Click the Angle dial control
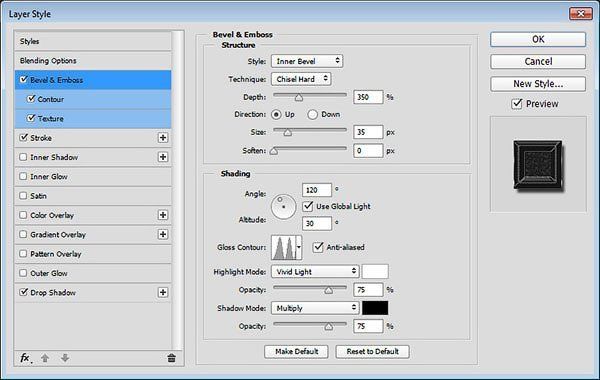The width and height of the screenshot is (600, 380). (284, 207)
